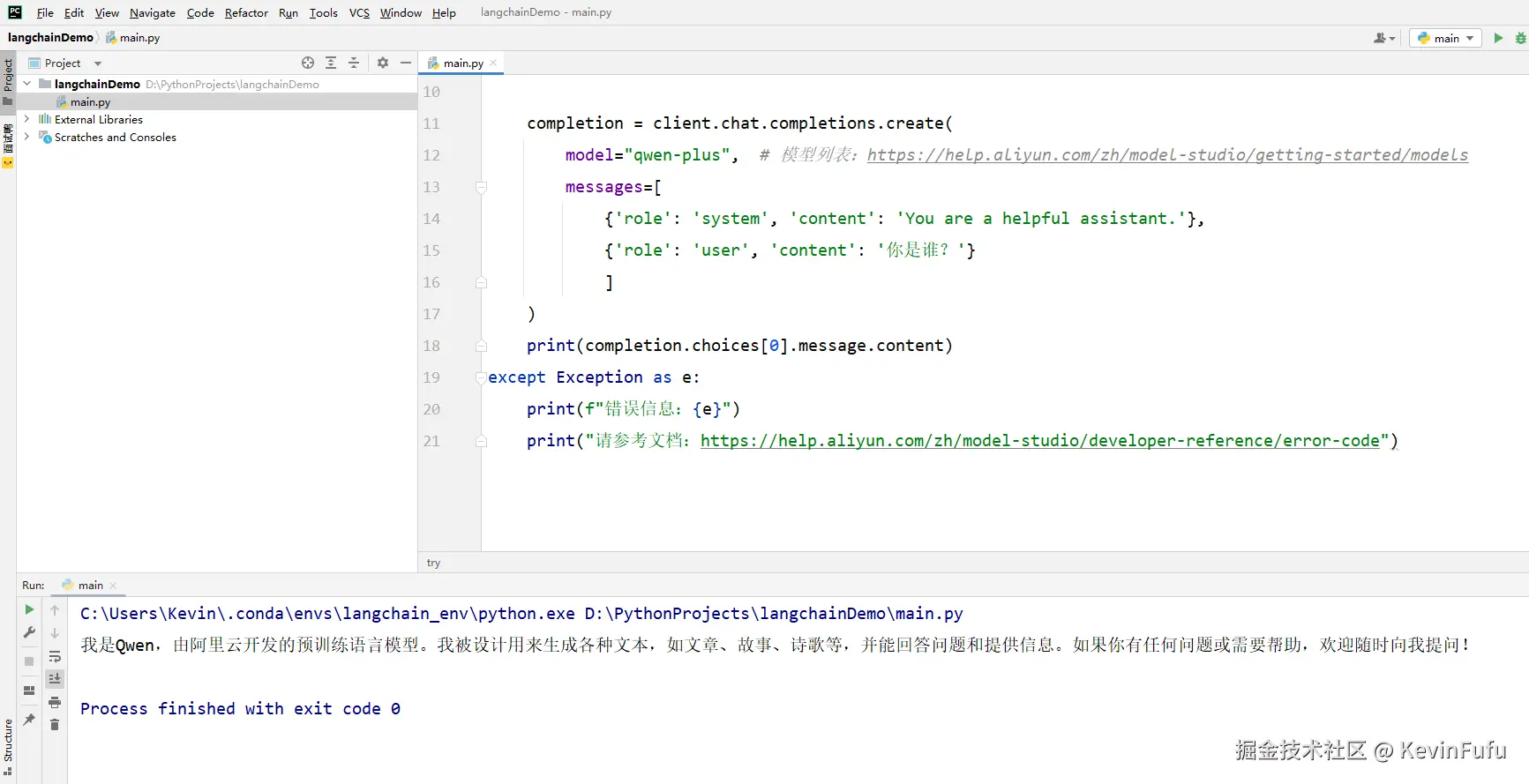Click line number 14 in the gutter
Image resolution: width=1529 pixels, height=784 pixels.
click(x=431, y=219)
